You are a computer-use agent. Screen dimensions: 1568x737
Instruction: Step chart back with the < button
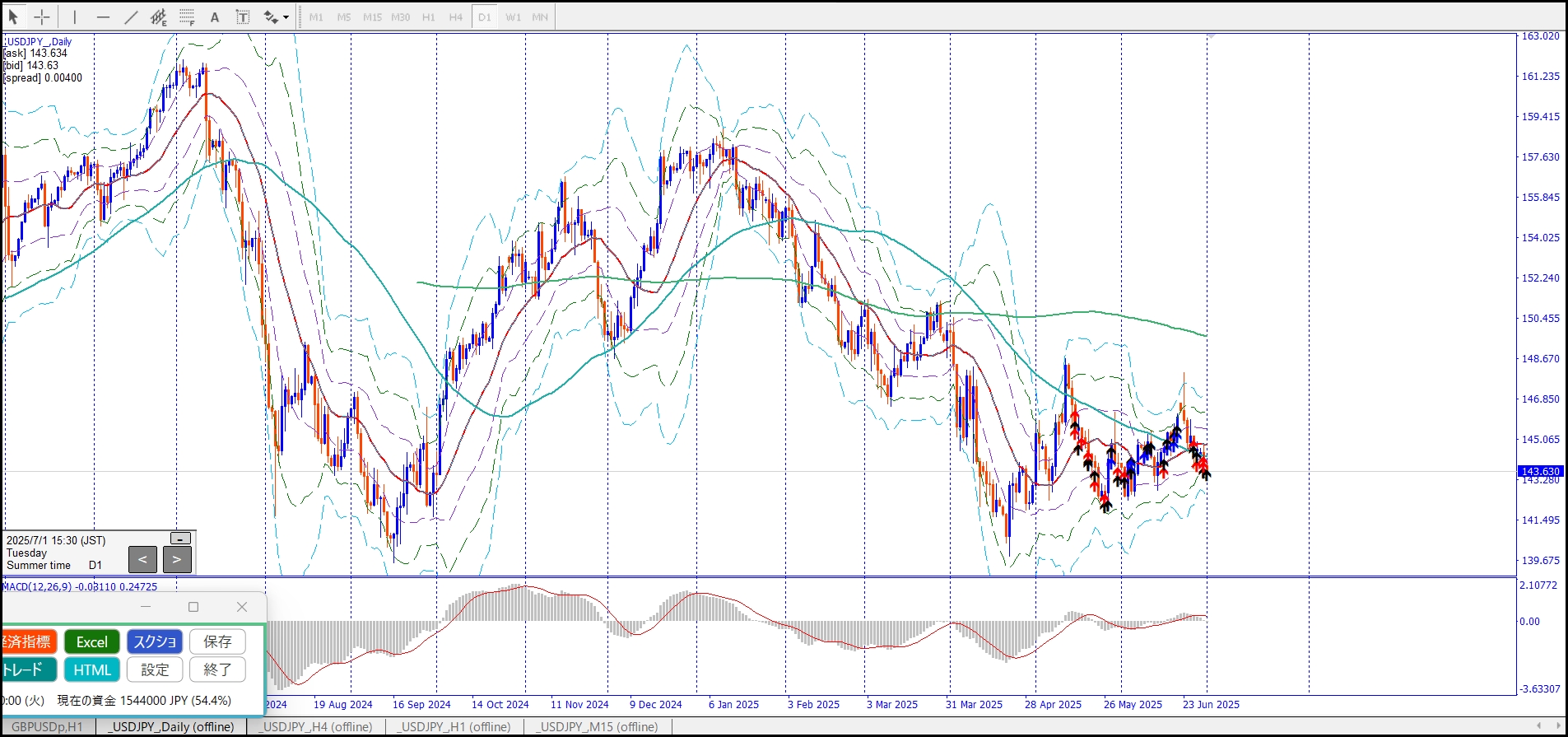[142, 560]
